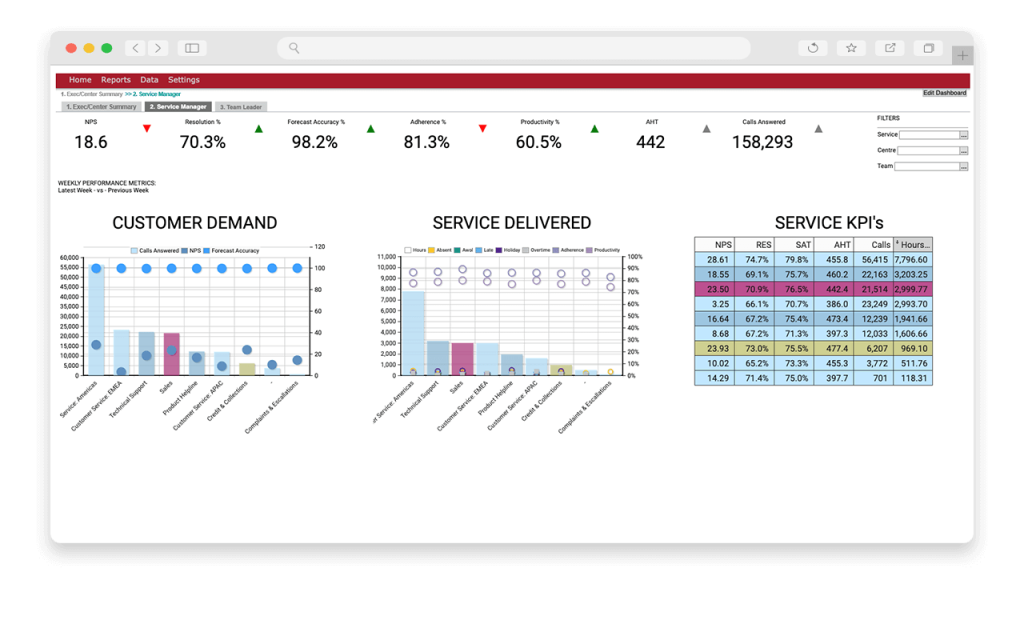Screen dimensions: 1024x640
Task: Click the Edit Dashboard button
Action: tap(944, 92)
